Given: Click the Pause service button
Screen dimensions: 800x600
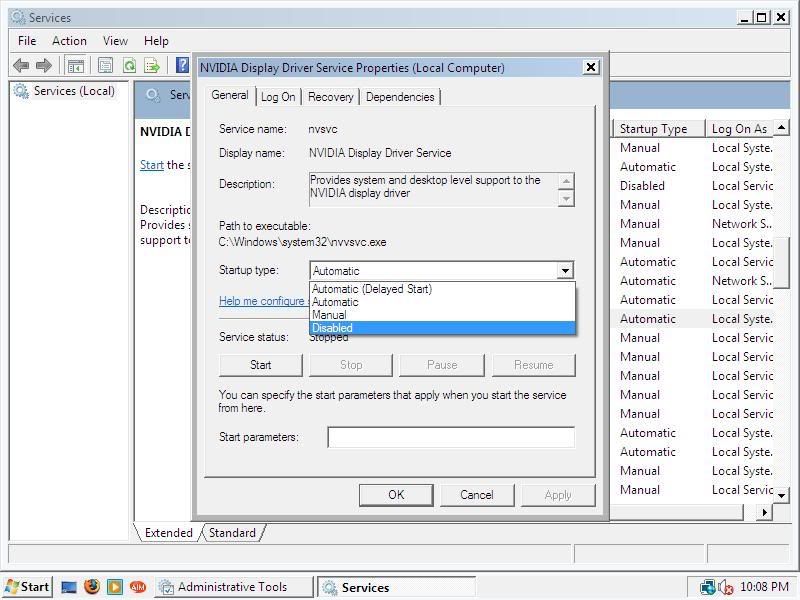Looking at the screenshot, I should pos(442,365).
